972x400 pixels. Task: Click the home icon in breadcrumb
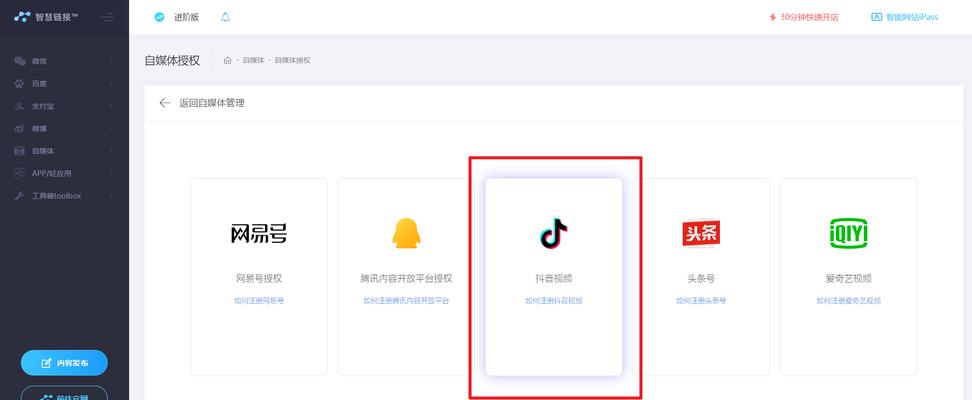click(228, 60)
